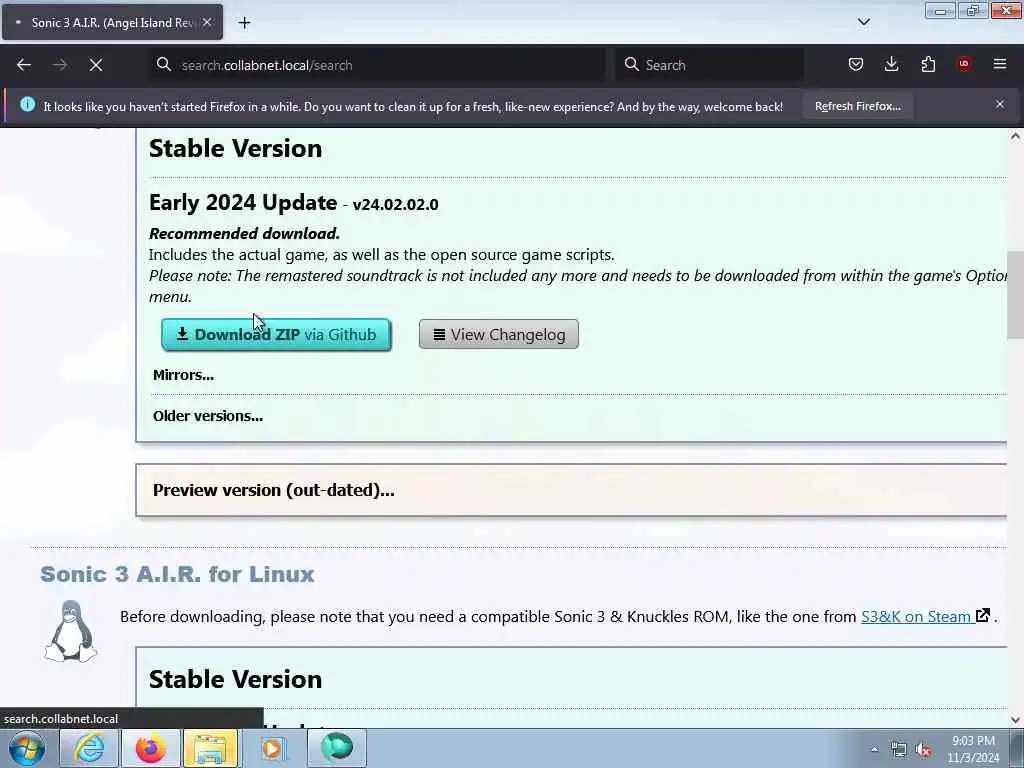Open the extensions puzzle icon
This screenshot has height=768, width=1024.
point(928,64)
